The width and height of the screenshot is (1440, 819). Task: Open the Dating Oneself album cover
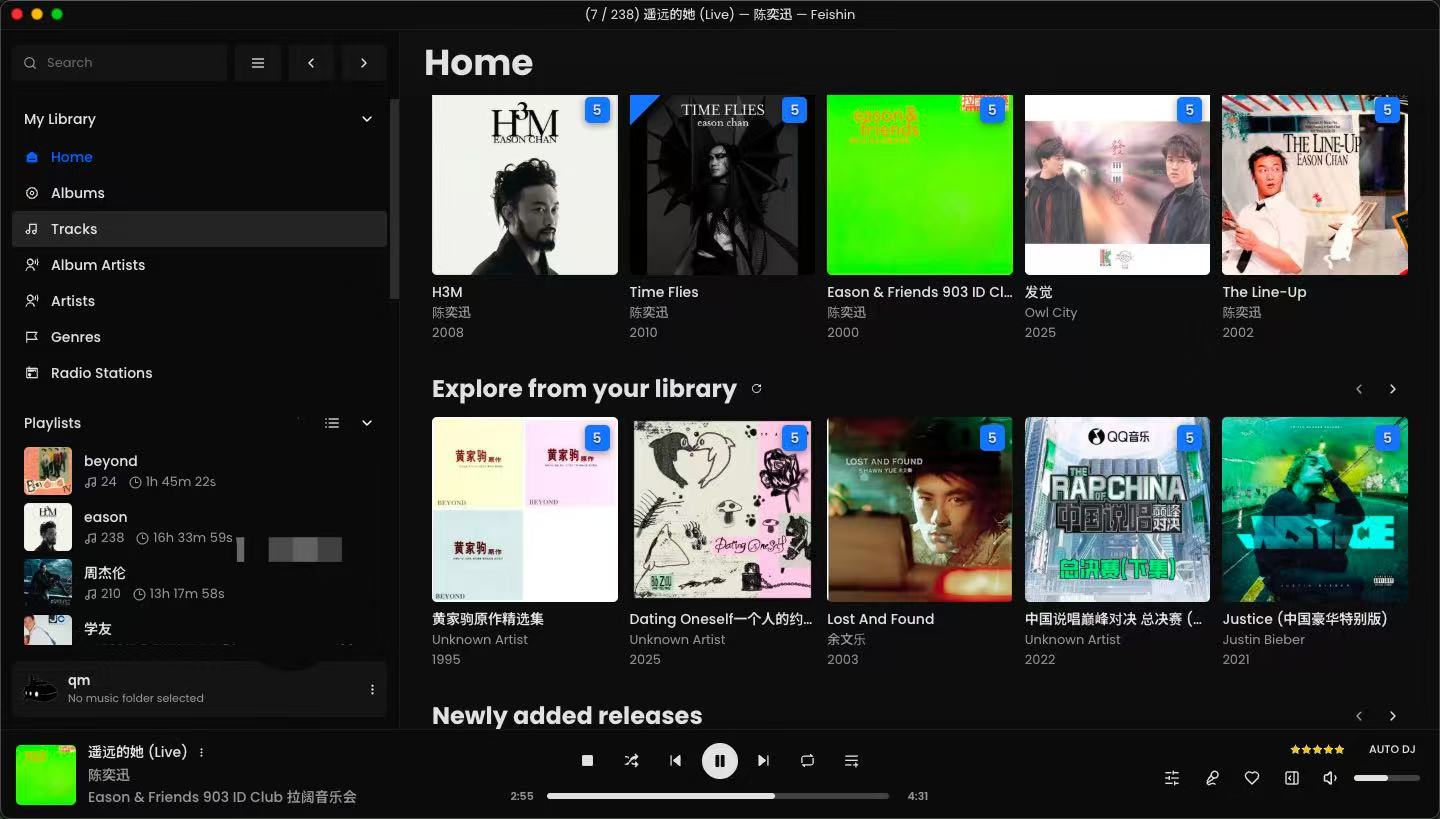tap(722, 509)
